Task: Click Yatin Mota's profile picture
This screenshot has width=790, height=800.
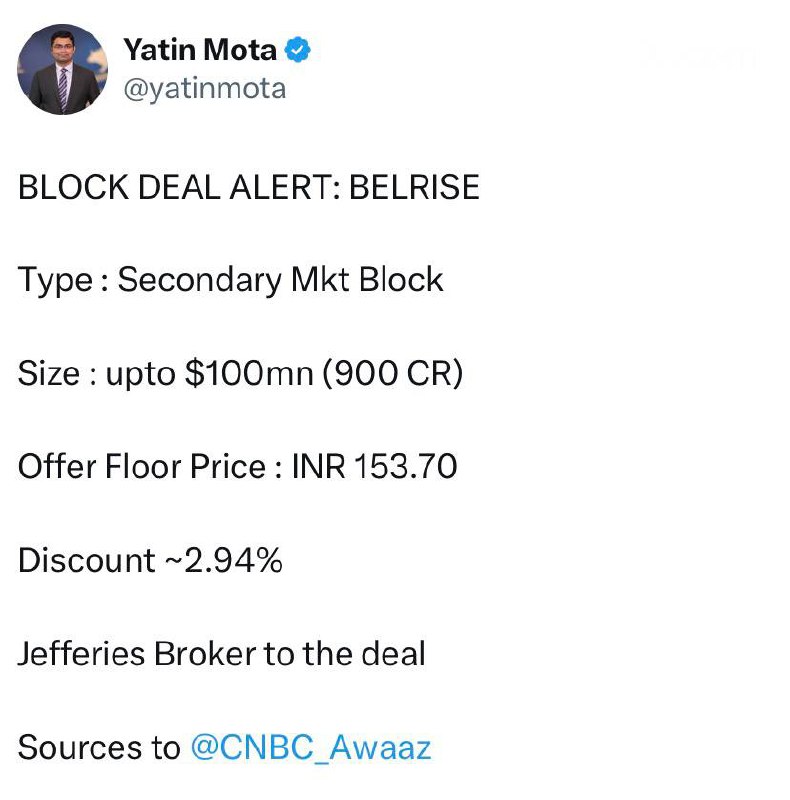Action: pyautogui.click(x=62, y=69)
